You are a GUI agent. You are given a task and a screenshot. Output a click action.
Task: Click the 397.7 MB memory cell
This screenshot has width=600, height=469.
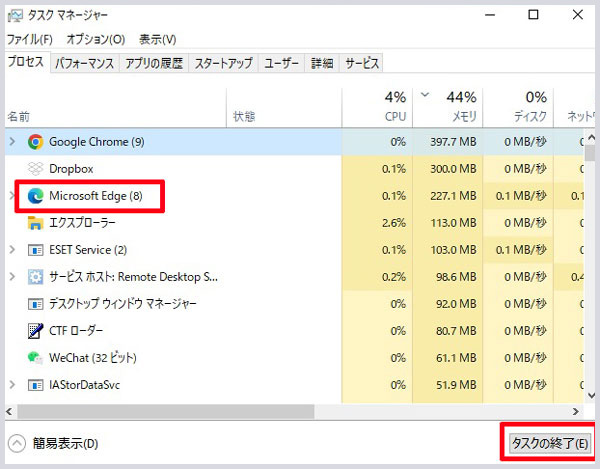448,142
